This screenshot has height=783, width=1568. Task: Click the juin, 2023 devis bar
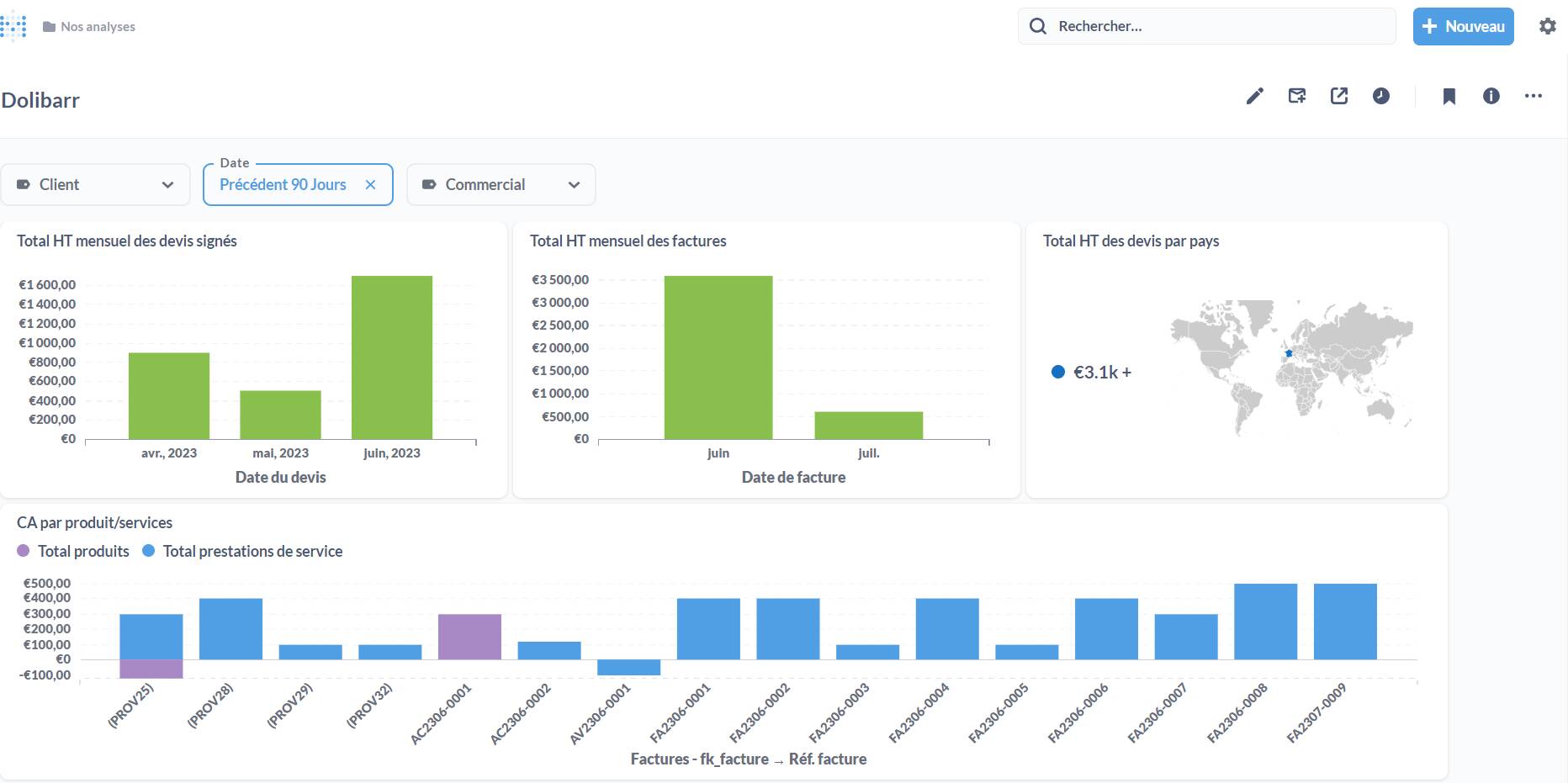[x=392, y=357]
